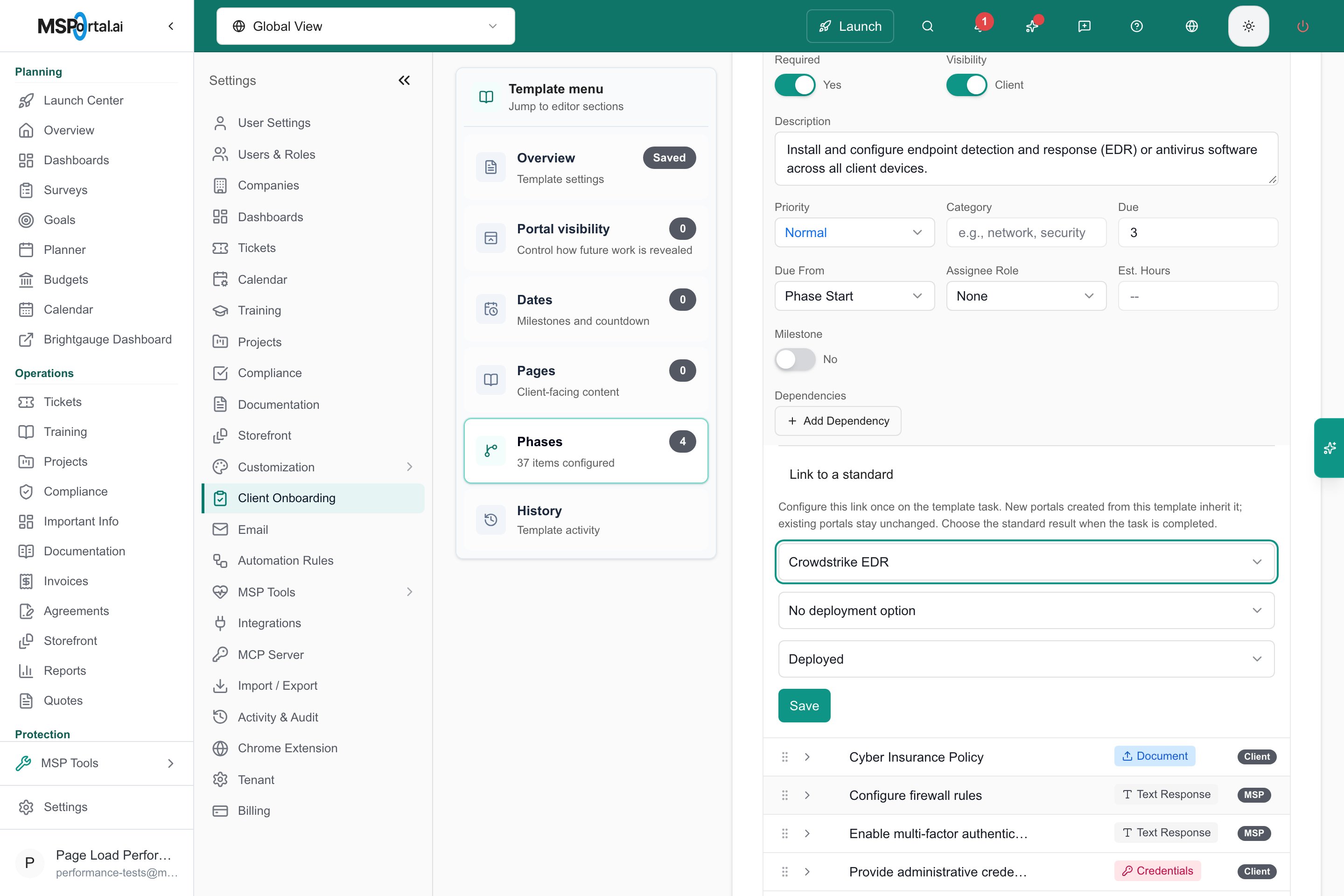Screen dimensions: 1344x896
Task: Click the Due days field
Action: tap(1198, 232)
